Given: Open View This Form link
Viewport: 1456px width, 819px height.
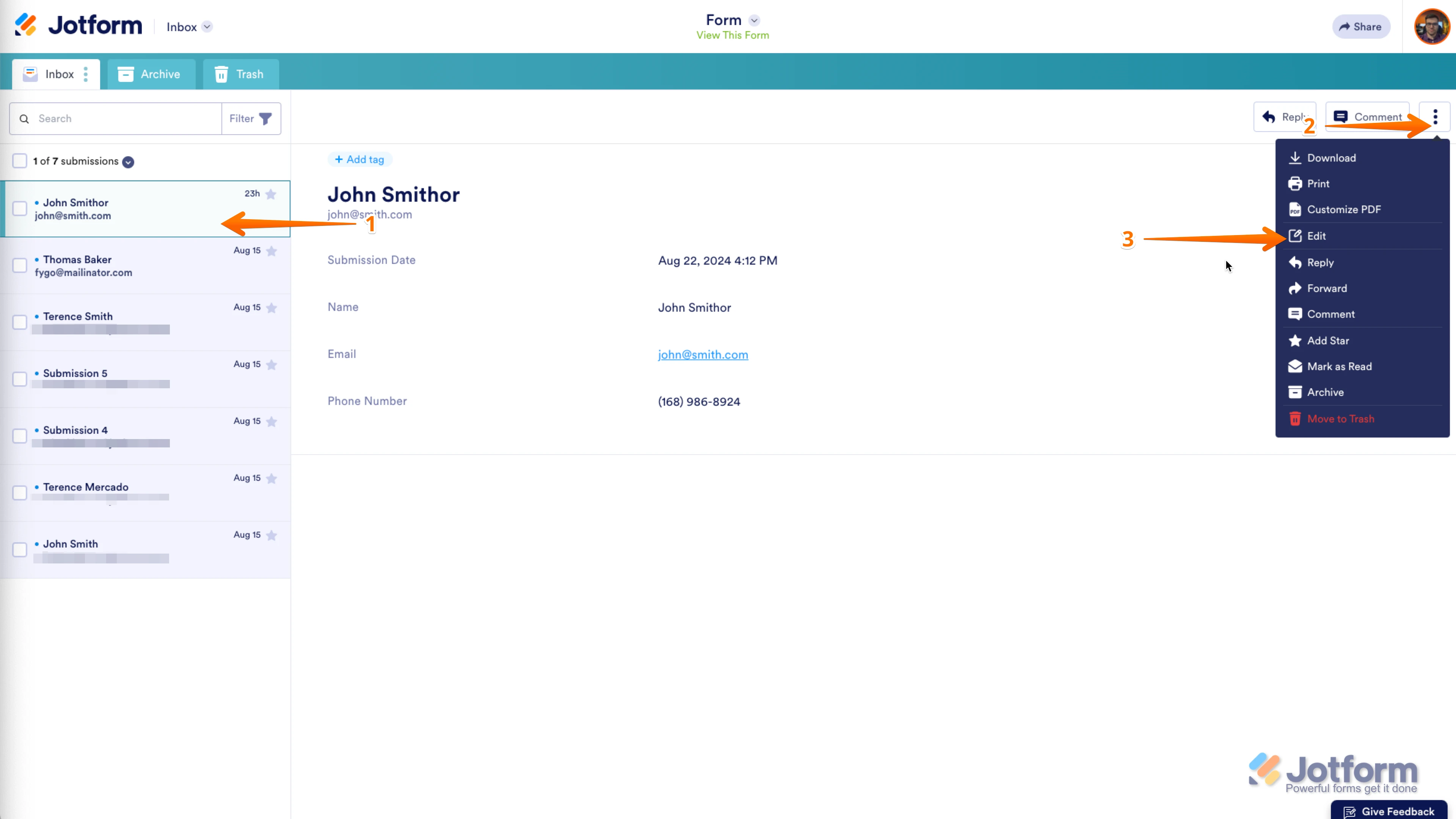Looking at the screenshot, I should [x=732, y=35].
